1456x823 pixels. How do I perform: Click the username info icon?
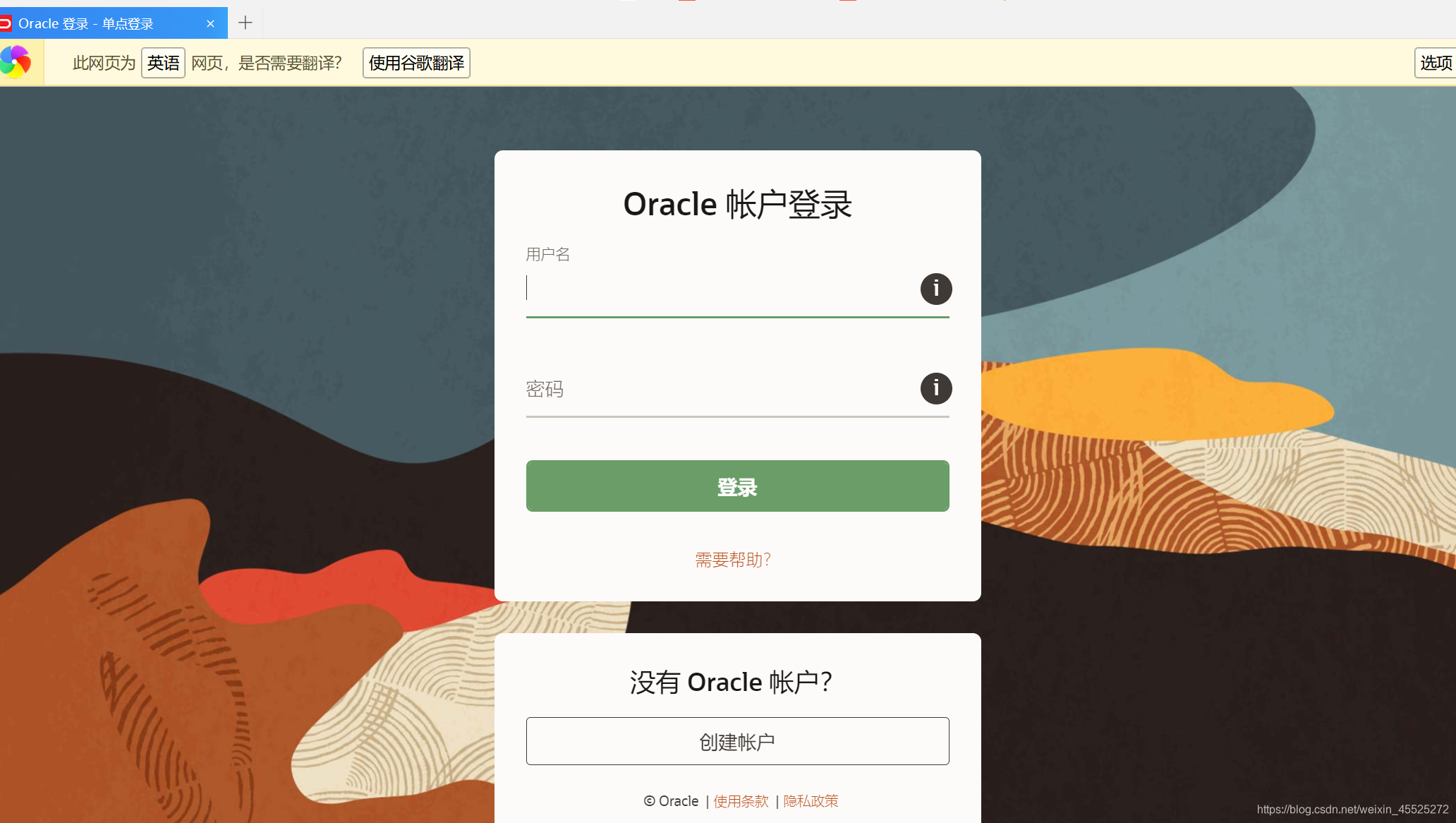pos(936,289)
